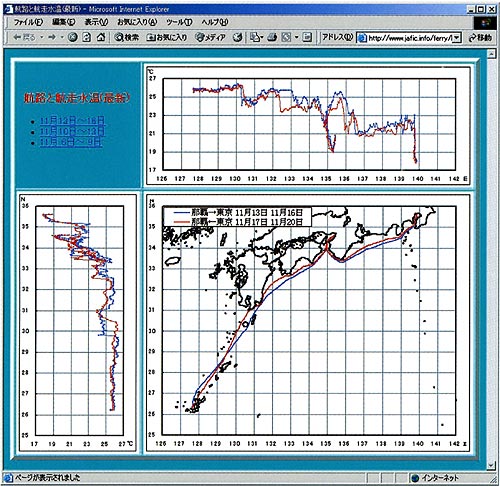Show browsing history with the history icon
500x486 pixels.
click(237, 37)
